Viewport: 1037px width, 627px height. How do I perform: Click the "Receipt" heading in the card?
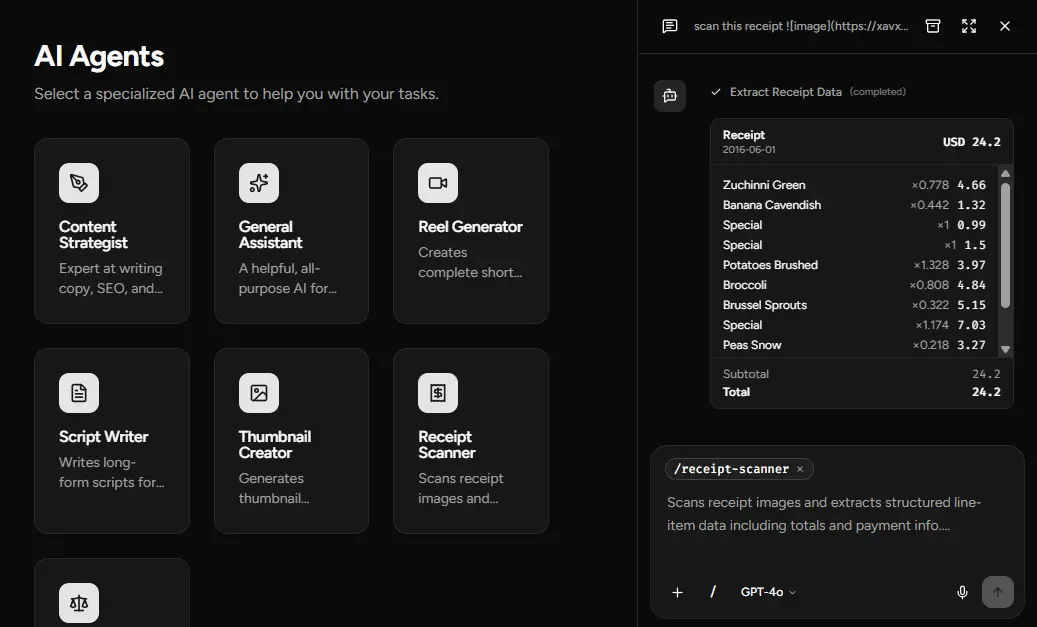(743, 135)
